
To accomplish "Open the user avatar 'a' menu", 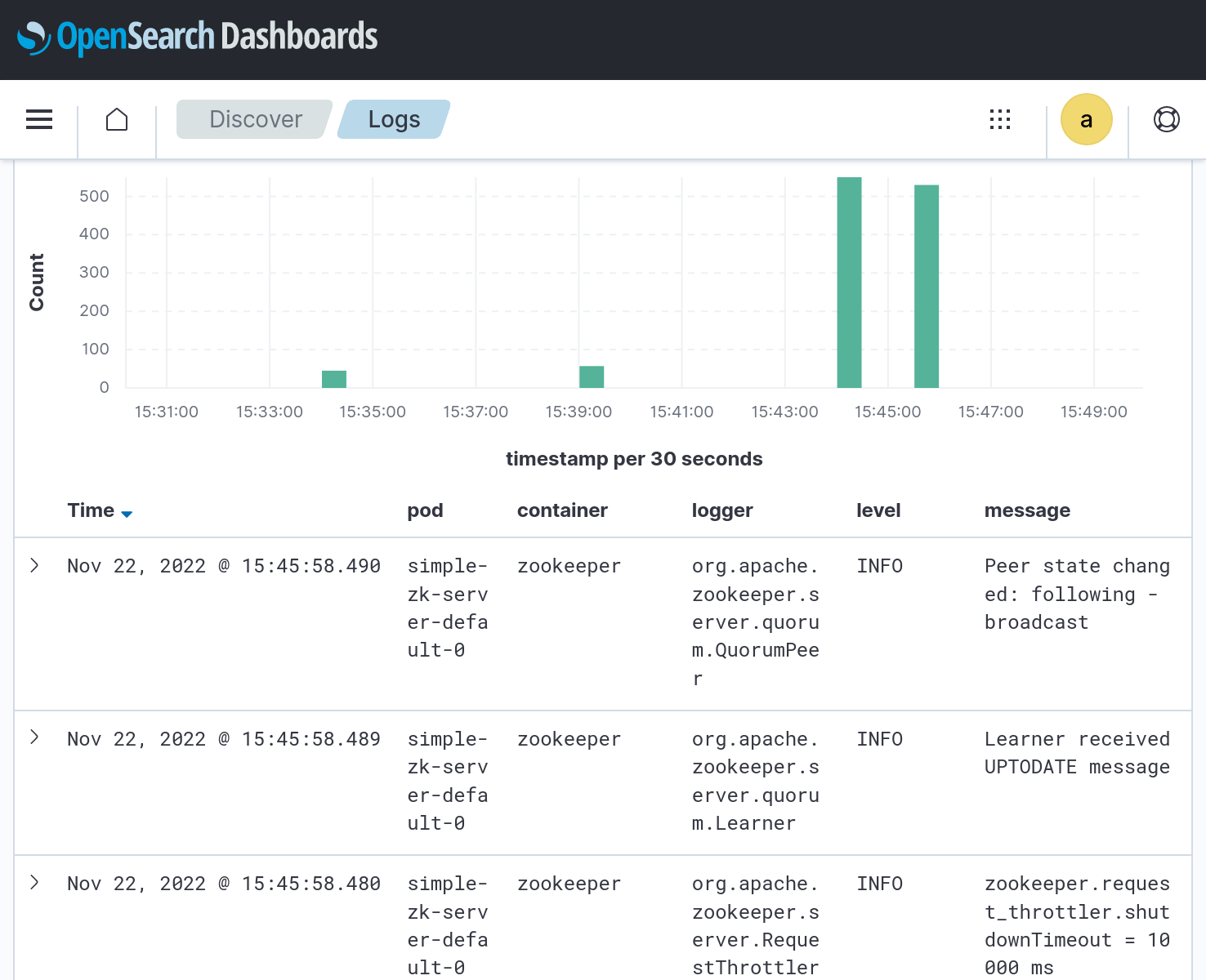I will click(1086, 119).
